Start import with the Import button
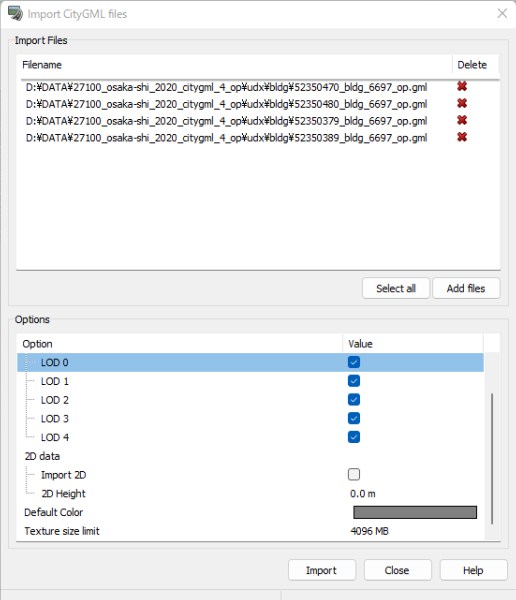Viewport: 516px width, 600px height. [x=322, y=570]
